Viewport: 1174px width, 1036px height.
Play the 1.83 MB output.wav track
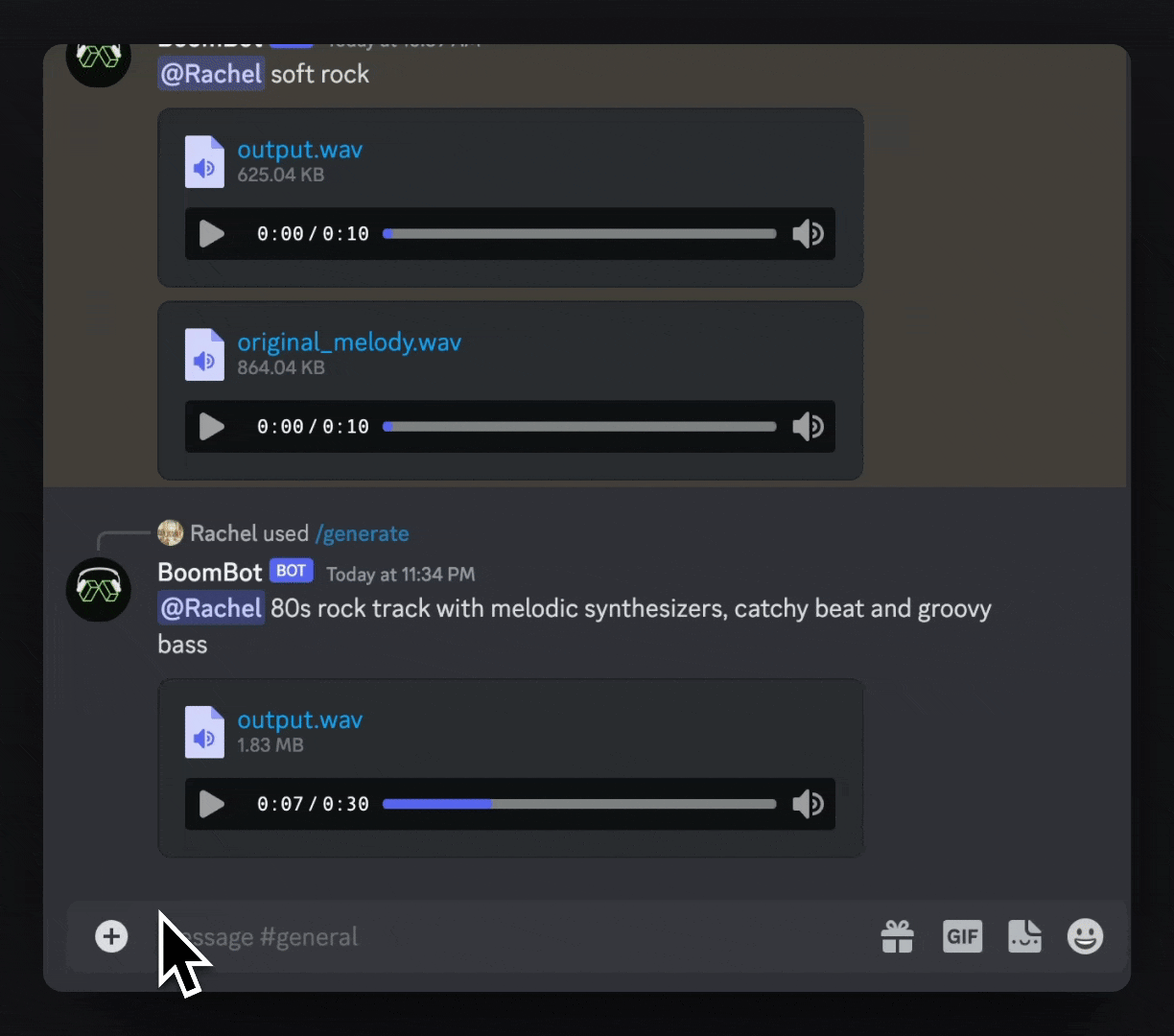coord(211,805)
